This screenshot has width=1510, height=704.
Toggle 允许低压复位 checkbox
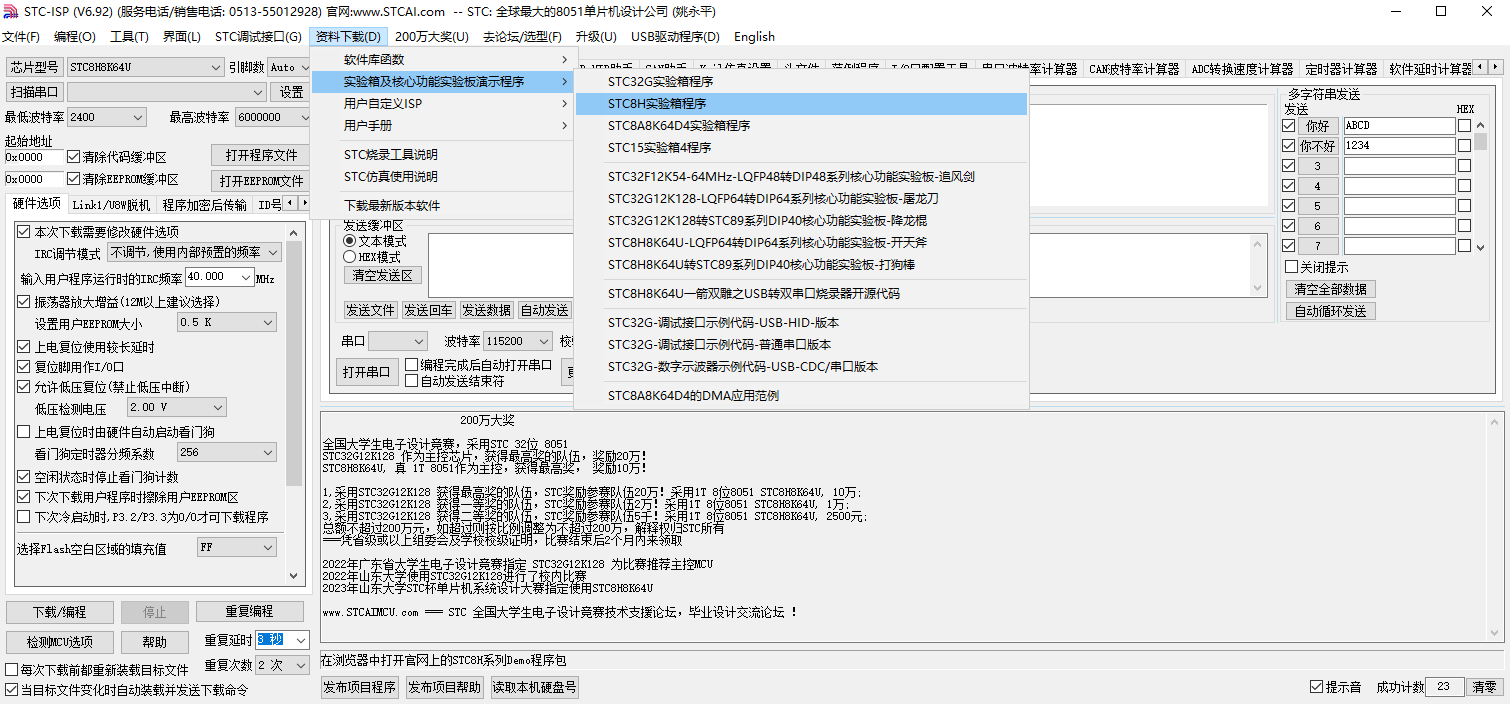(x=24, y=387)
